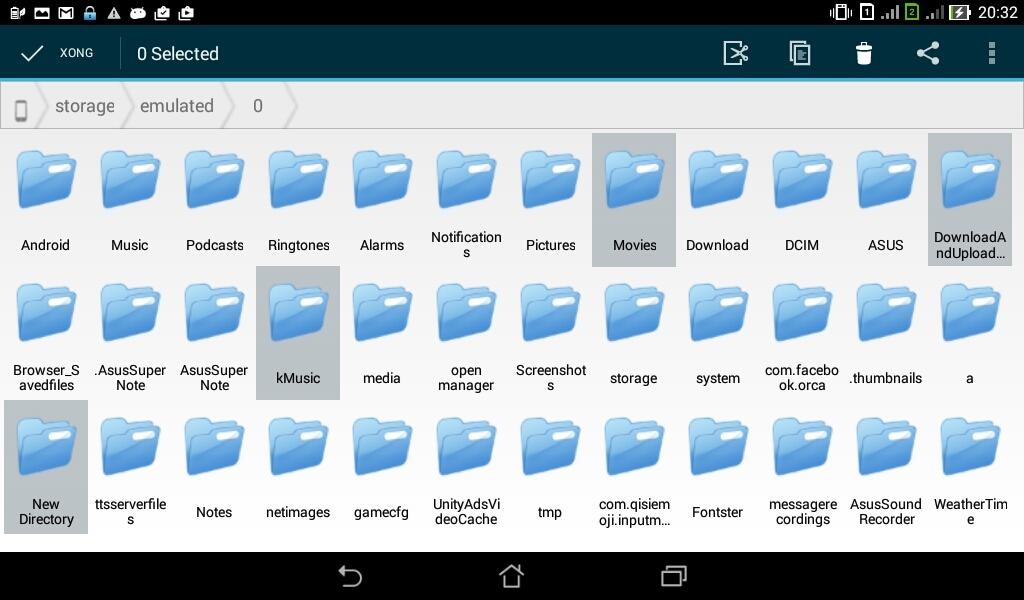Image resolution: width=1024 pixels, height=600 pixels.
Task: Go to storage breadcrumb
Action: [84, 106]
